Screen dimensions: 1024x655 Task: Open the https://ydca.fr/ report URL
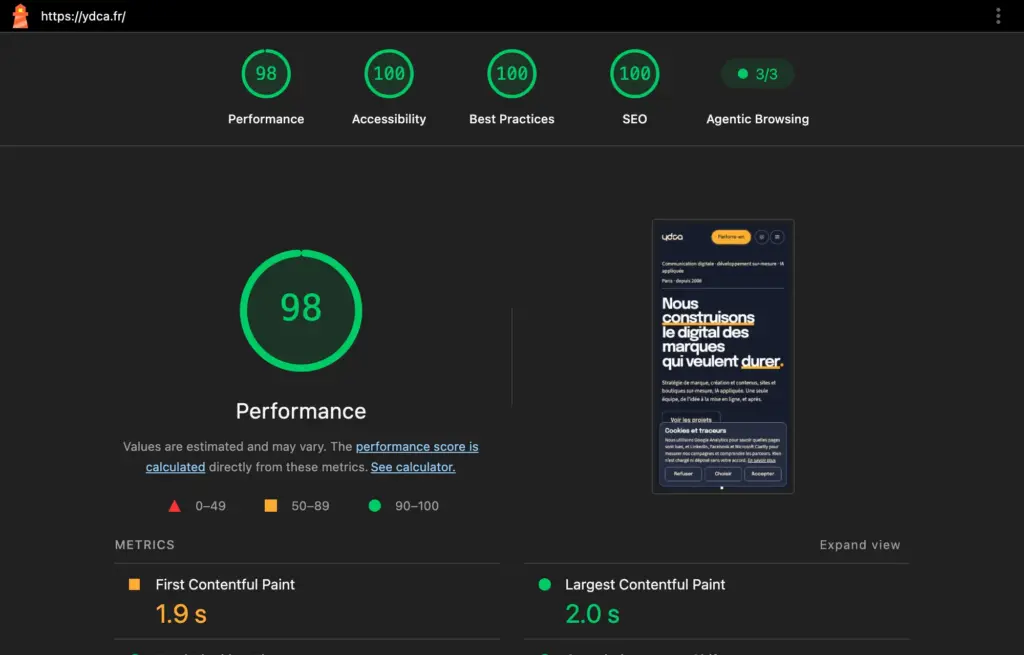point(83,16)
